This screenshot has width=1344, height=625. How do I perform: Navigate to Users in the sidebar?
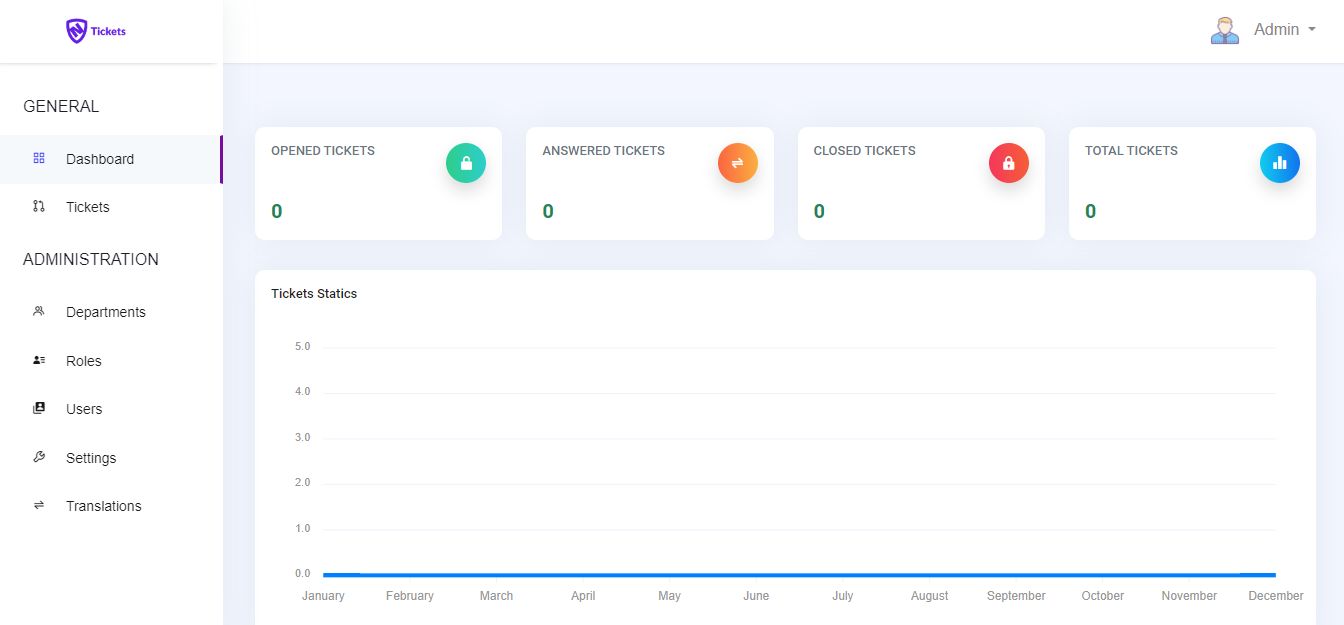[84, 409]
